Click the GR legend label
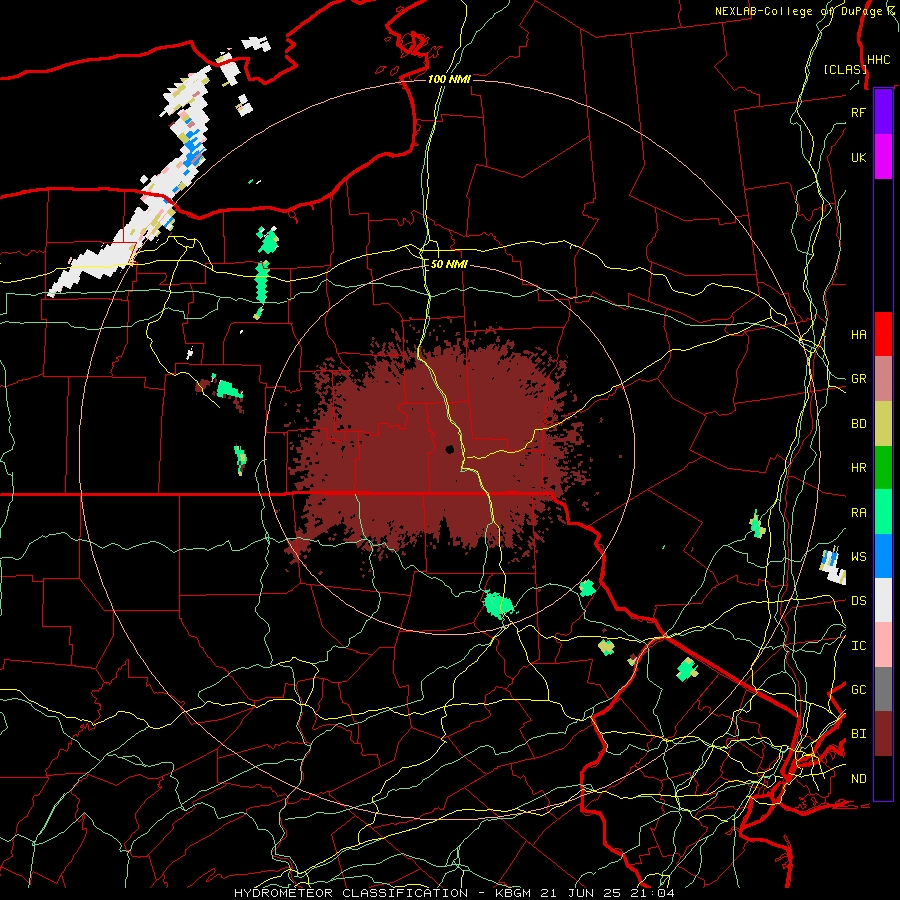 (858, 379)
